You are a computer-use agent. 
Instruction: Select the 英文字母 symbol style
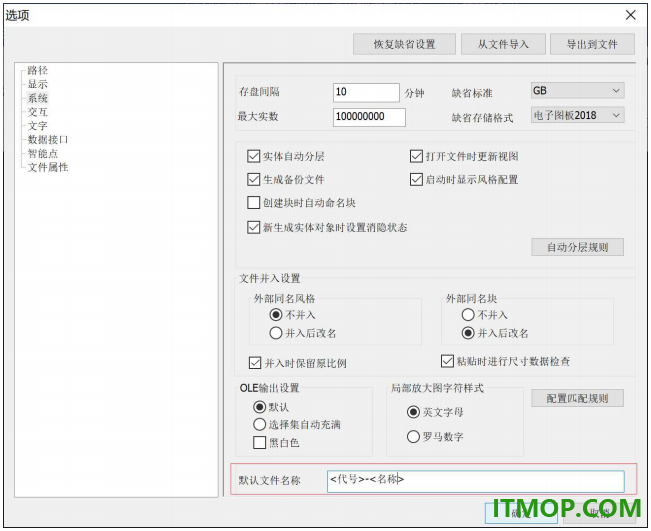click(413, 412)
